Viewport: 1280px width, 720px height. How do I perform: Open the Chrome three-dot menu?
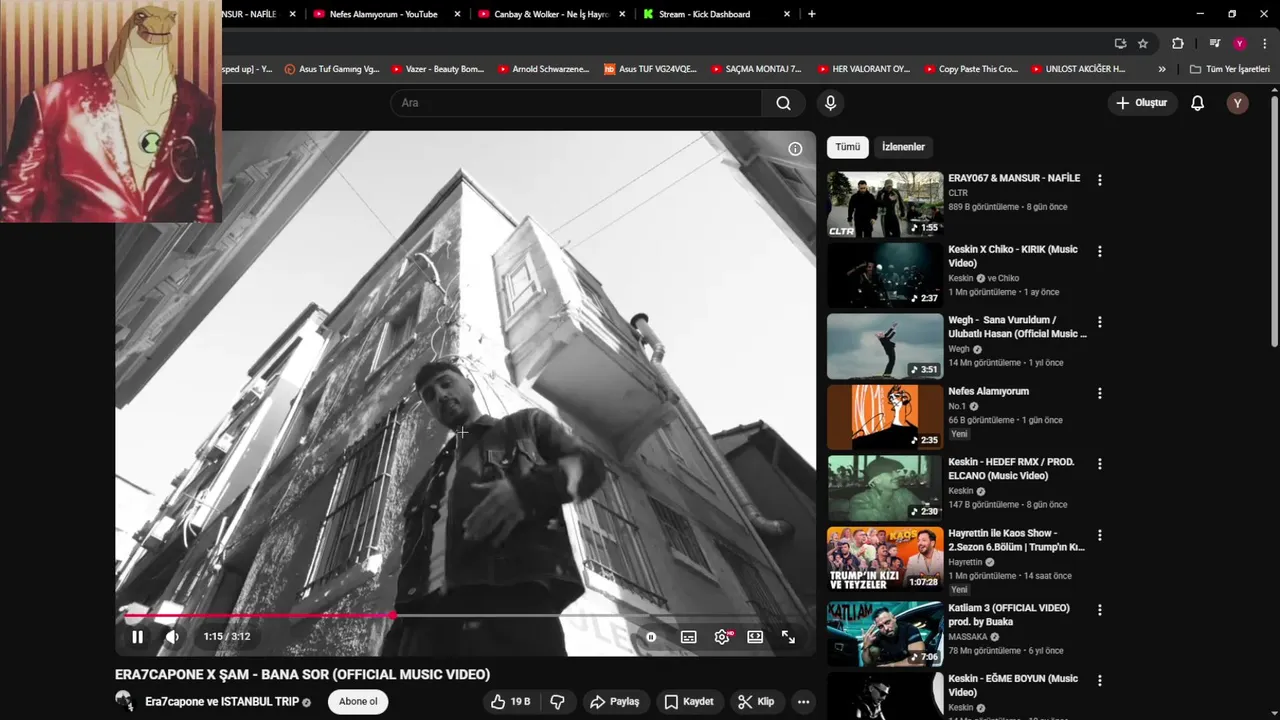click(1266, 43)
